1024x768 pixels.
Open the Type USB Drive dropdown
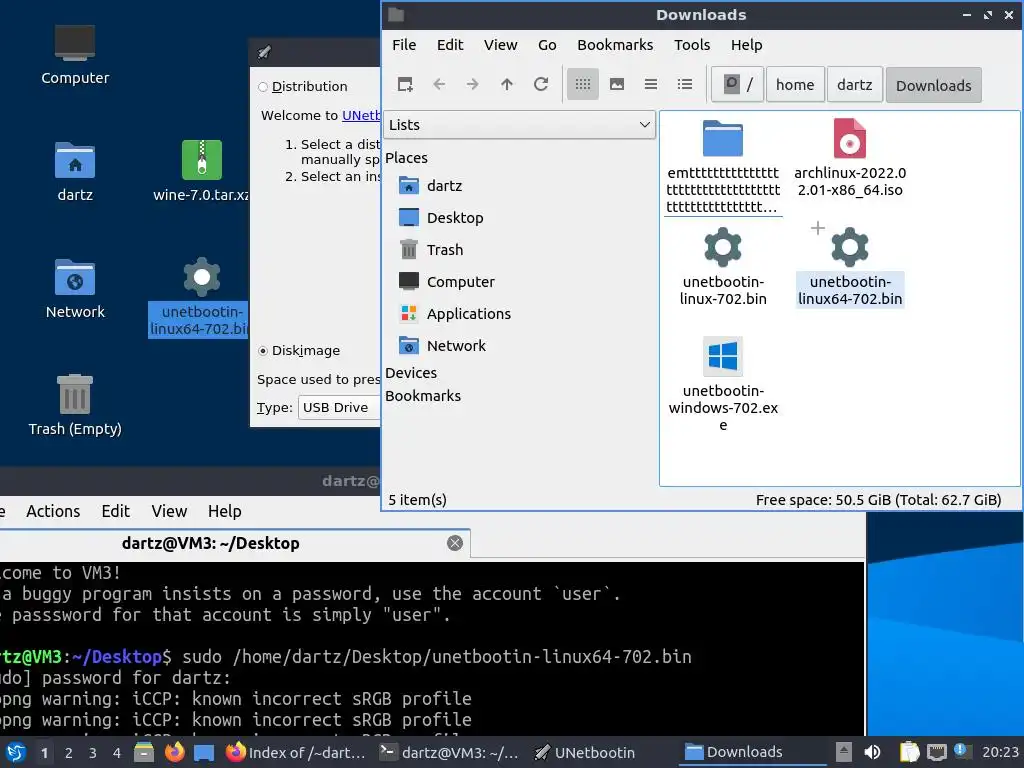tap(338, 408)
